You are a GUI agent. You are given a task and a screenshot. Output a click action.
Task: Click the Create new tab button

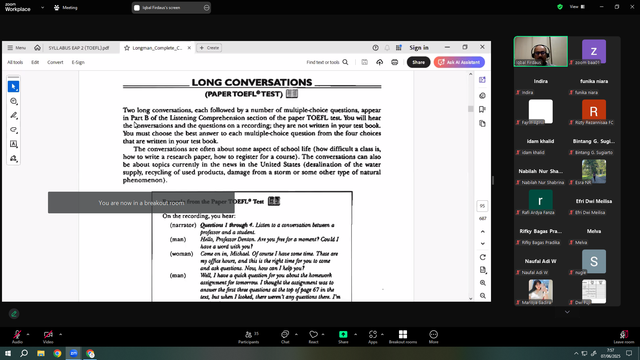click(x=209, y=48)
